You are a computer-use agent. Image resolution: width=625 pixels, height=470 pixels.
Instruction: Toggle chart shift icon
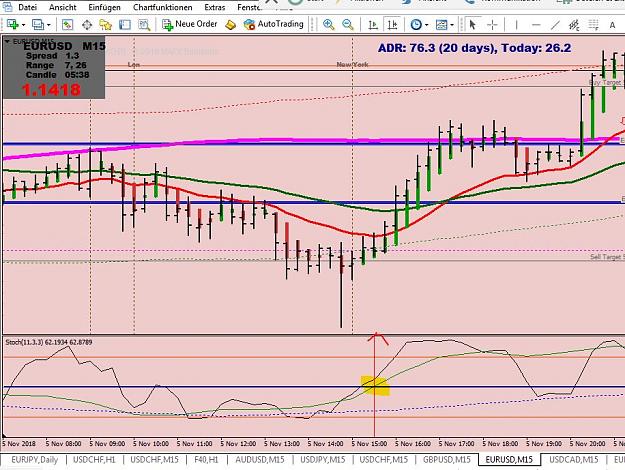point(392,25)
